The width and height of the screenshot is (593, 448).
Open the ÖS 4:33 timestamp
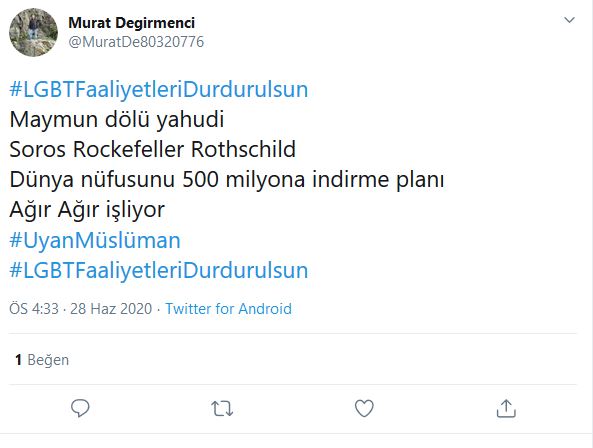click(34, 309)
